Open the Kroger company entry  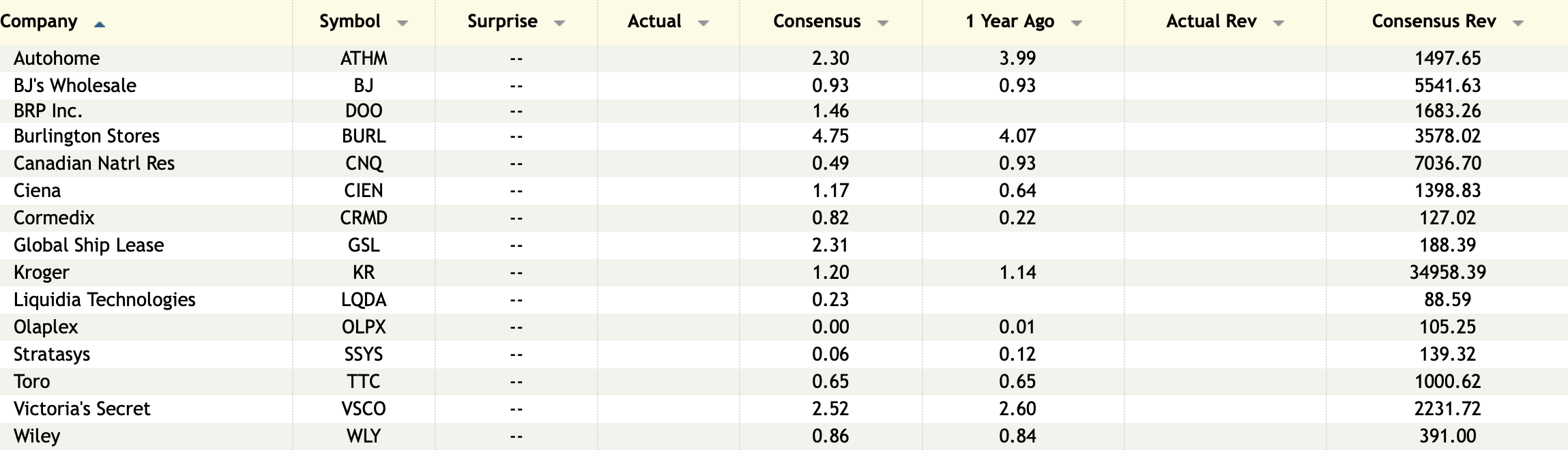coord(42,273)
